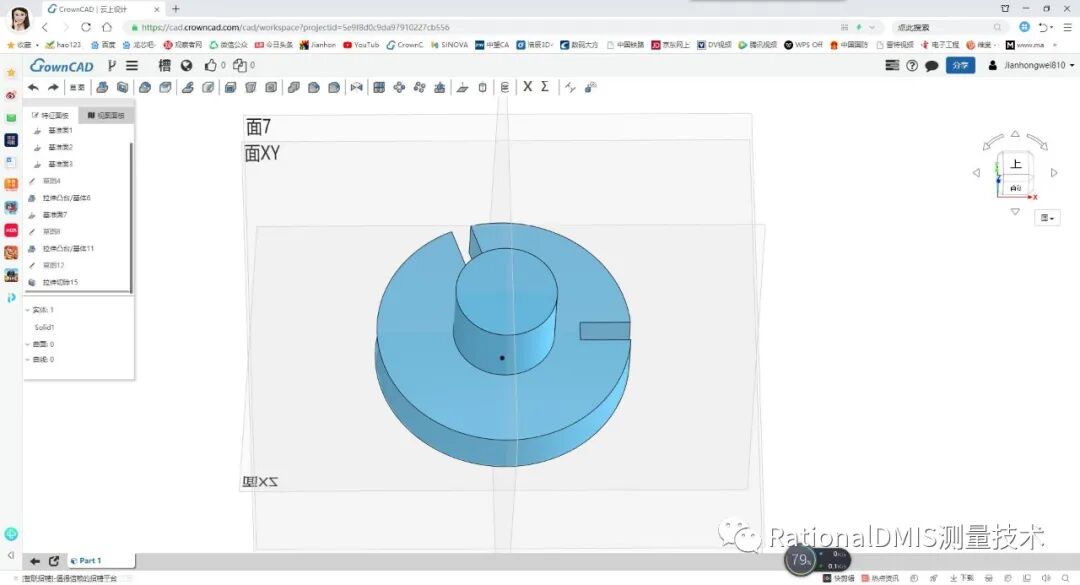Click the blue 分享 share button

click(960, 65)
